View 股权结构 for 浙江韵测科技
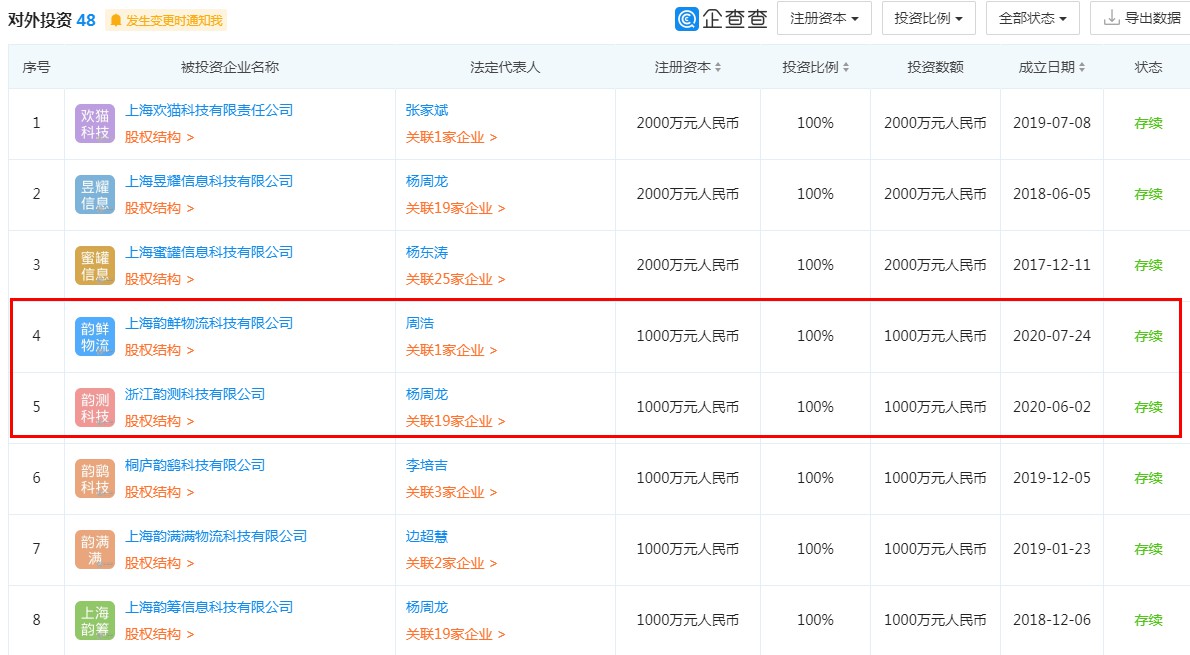 [159, 421]
